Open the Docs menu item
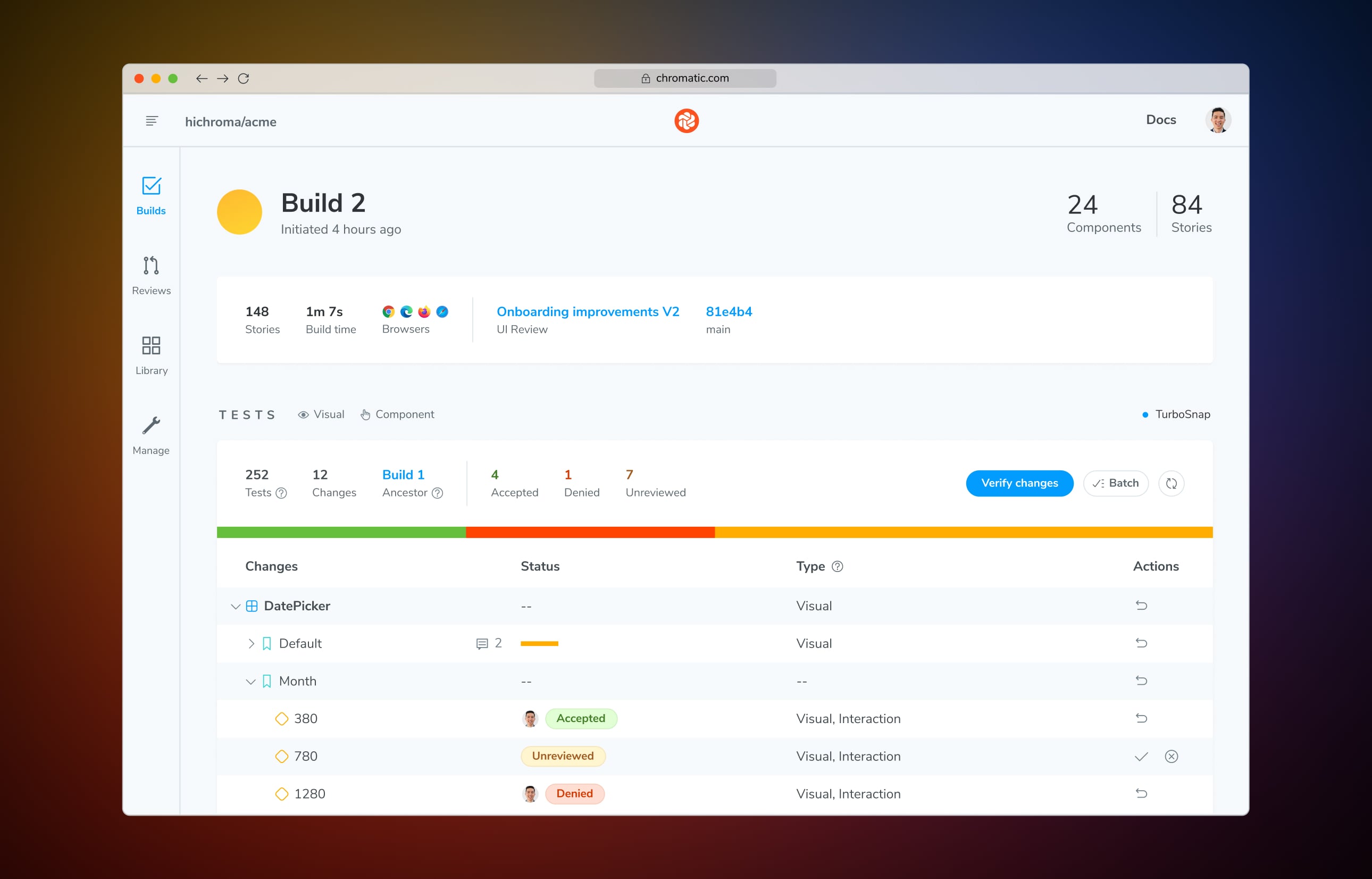The height and width of the screenshot is (879, 1372). click(x=1161, y=120)
